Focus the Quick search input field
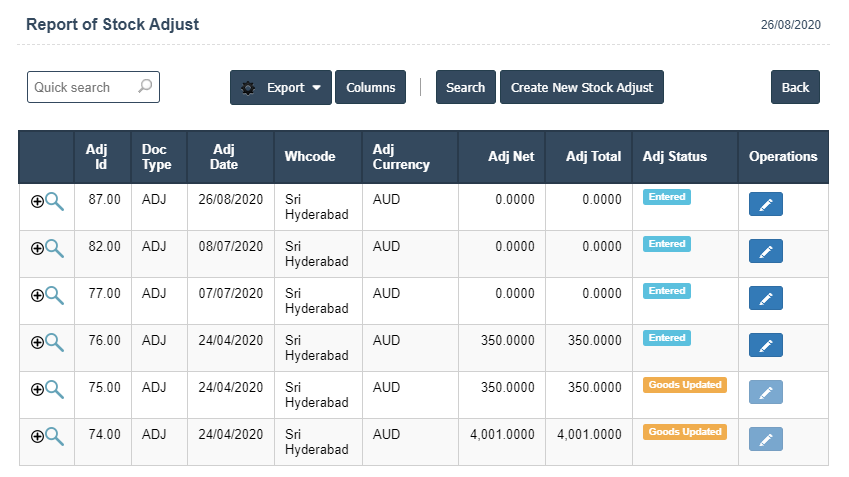The image size is (849, 477). (82, 88)
